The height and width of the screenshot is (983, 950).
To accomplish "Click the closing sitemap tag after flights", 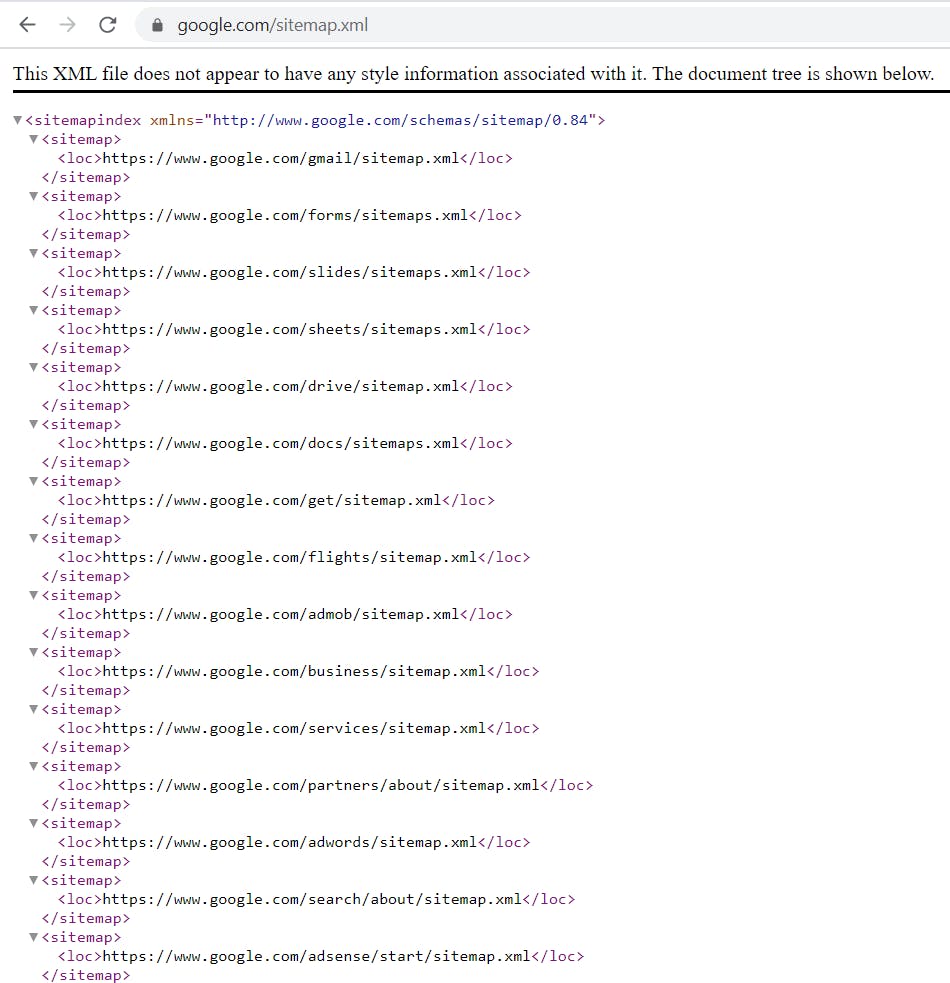I will click(x=86, y=577).
